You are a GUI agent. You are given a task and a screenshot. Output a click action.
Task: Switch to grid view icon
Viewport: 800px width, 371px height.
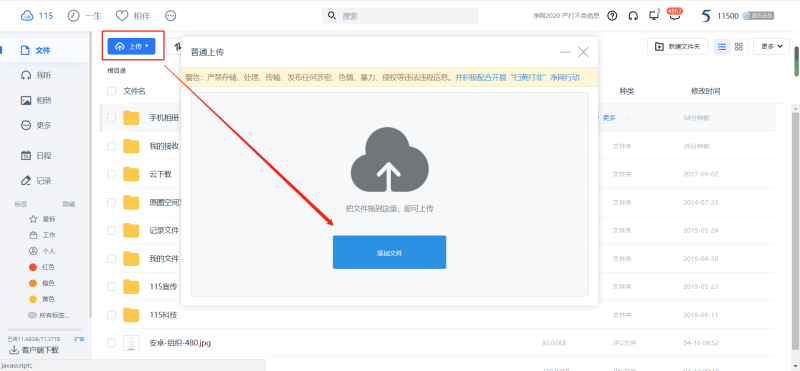738,46
